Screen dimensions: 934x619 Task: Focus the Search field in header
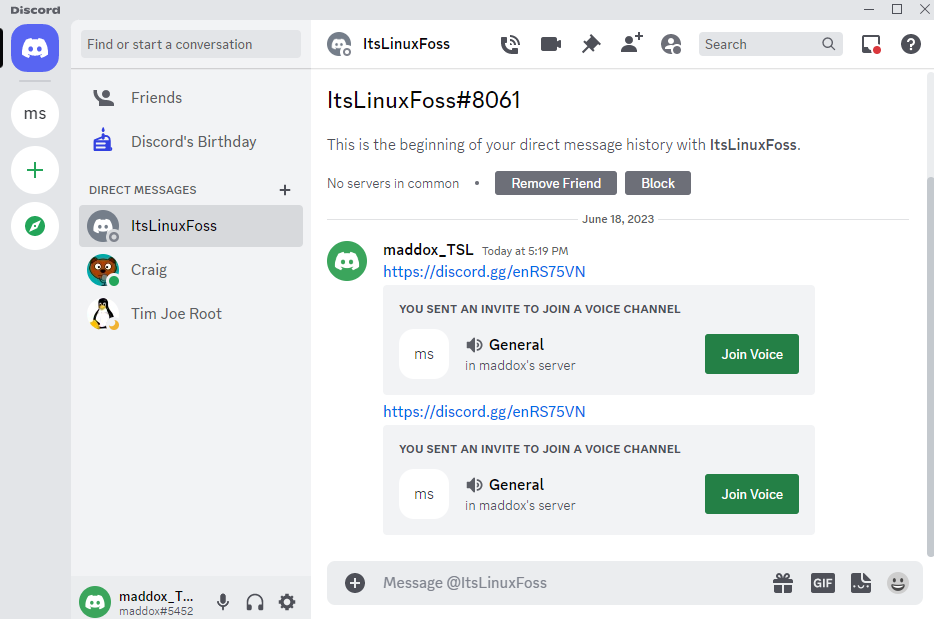(770, 44)
